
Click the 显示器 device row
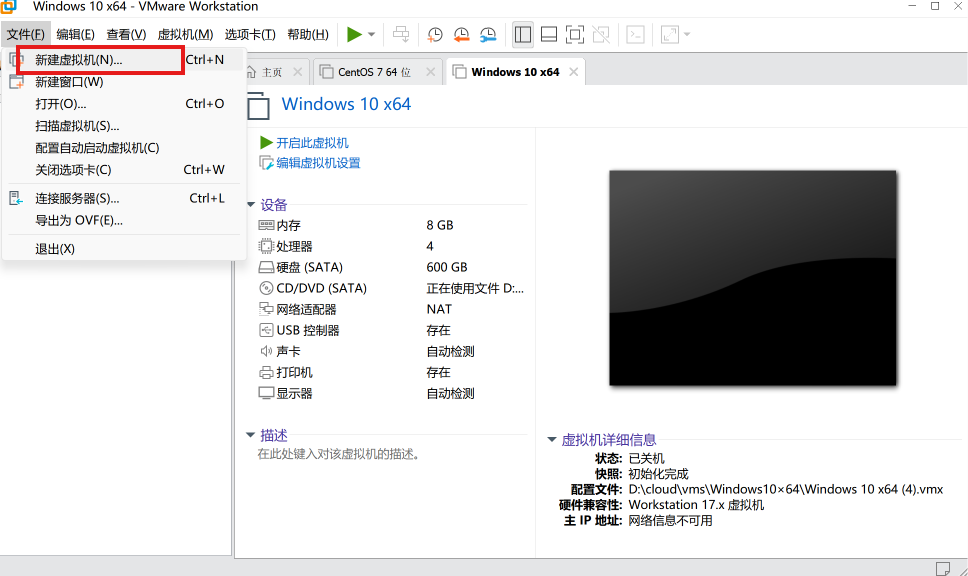[x=391, y=393]
